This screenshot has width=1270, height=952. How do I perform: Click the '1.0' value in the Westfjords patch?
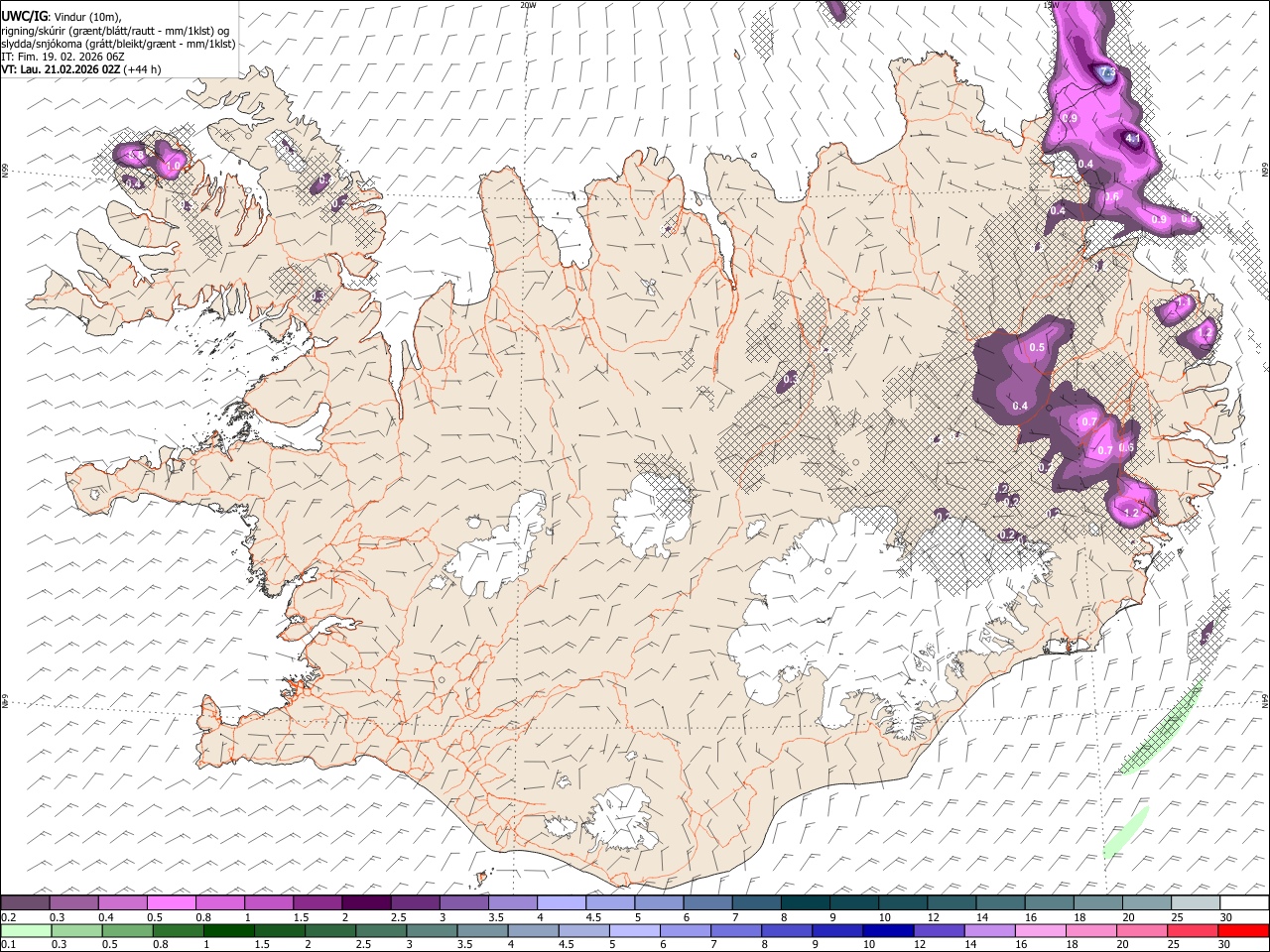coord(175,165)
